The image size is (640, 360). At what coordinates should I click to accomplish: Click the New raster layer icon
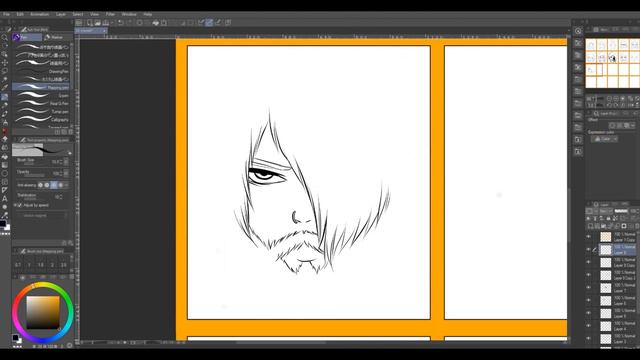pyautogui.click(x=590, y=226)
